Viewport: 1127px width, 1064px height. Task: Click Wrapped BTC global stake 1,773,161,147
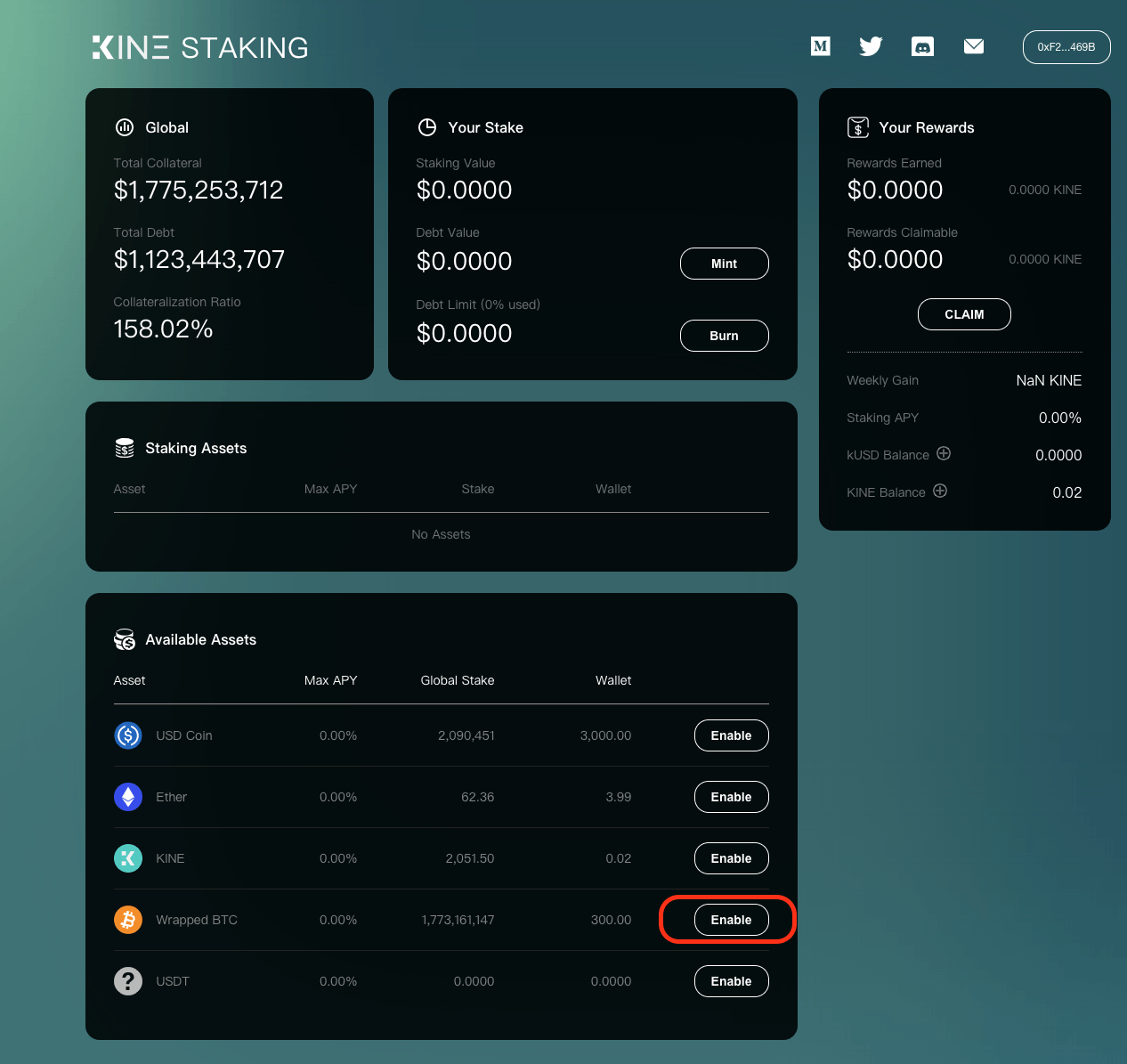[x=458, y=920]
